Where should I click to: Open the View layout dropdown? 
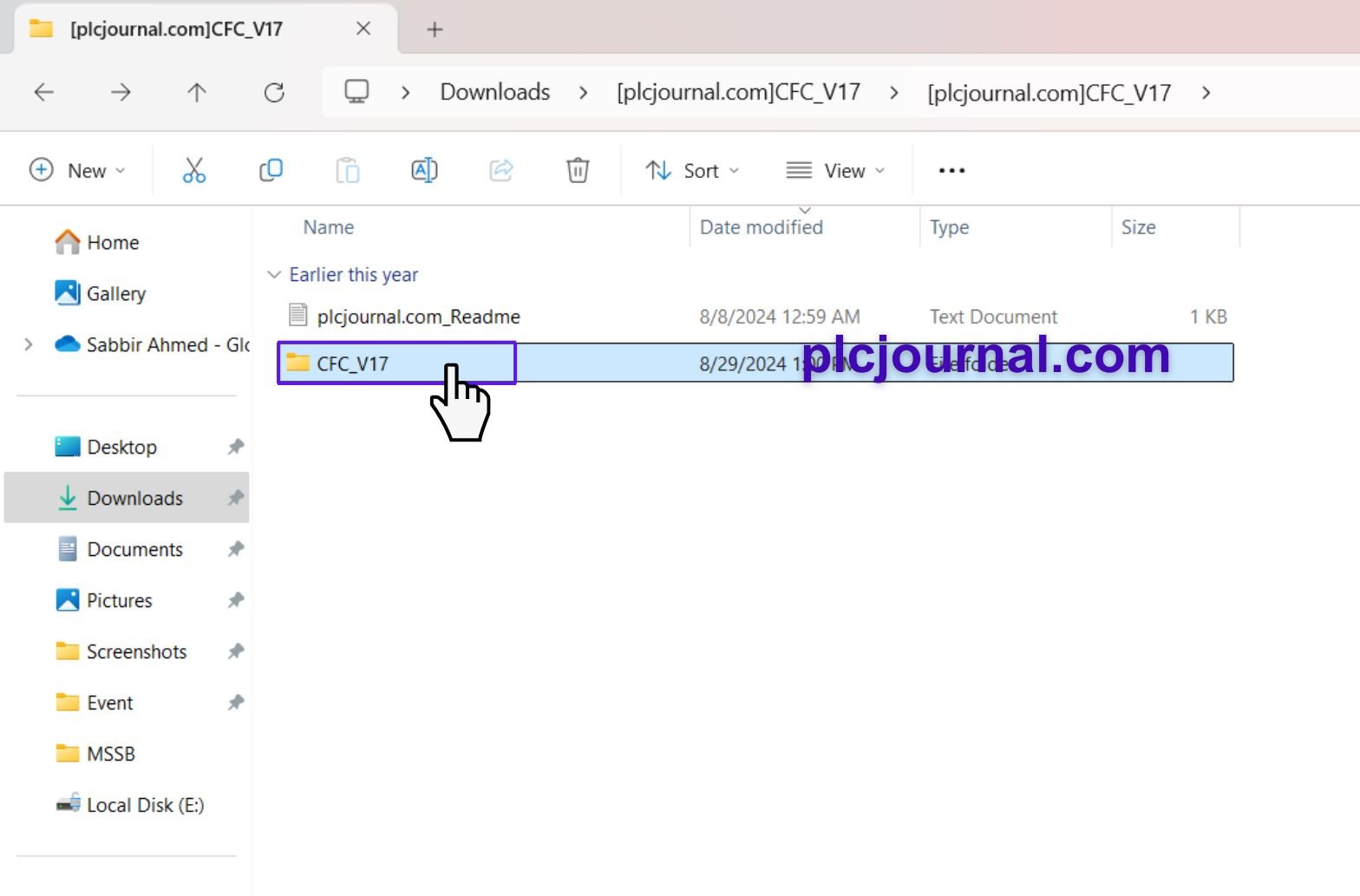coord(835,170)
